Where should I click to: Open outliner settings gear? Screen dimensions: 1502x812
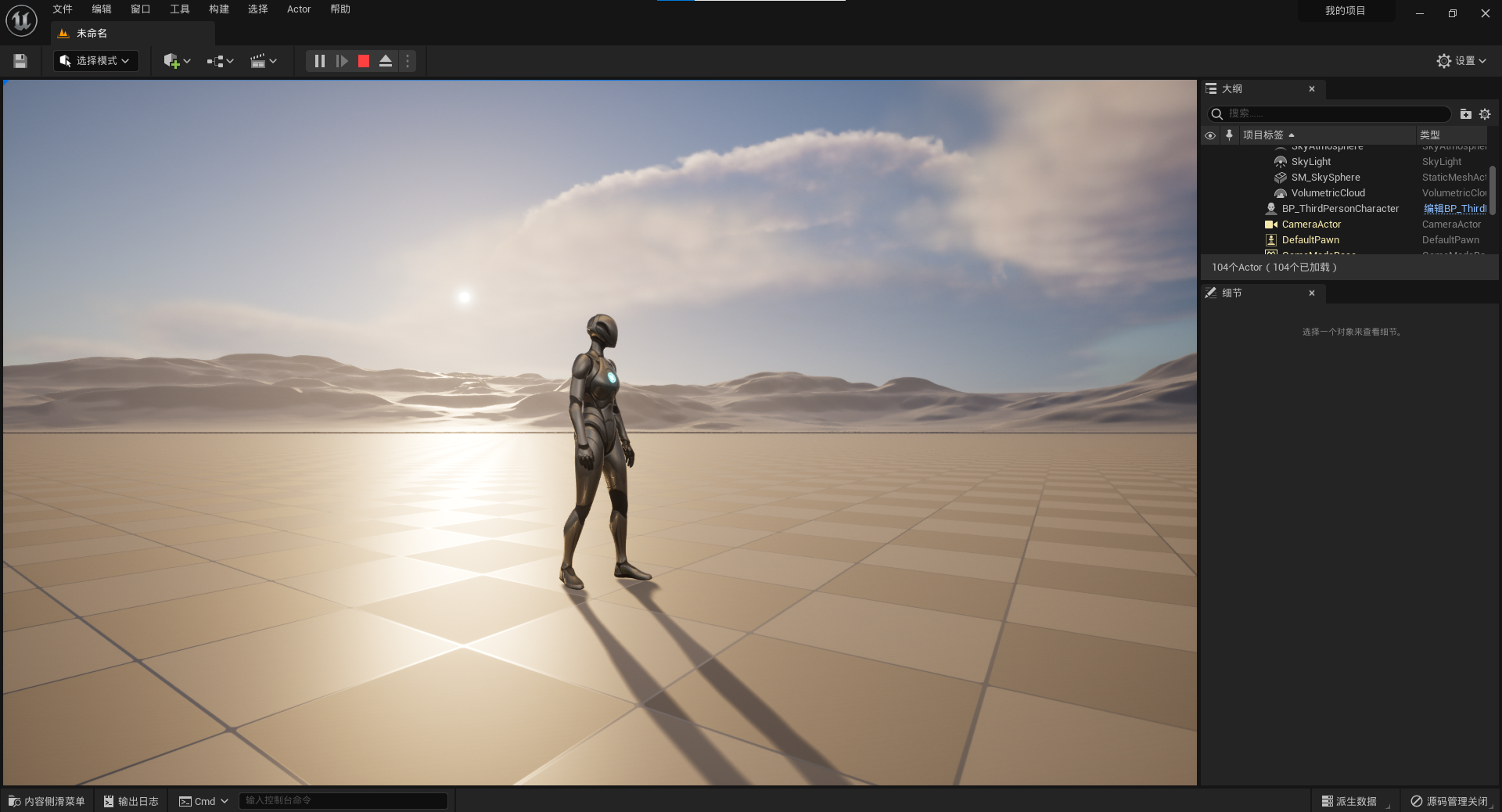tap(1485, 114)
